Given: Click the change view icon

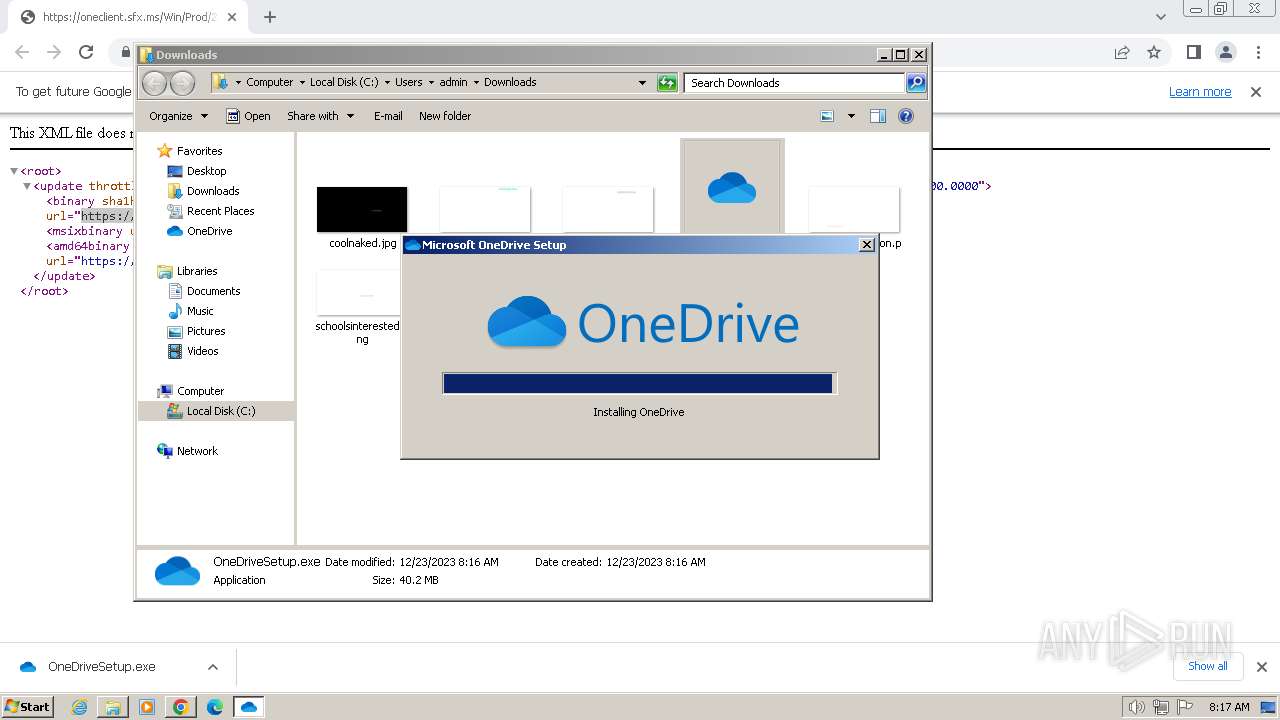Looking at the screenshot, I should coord(827,116).
